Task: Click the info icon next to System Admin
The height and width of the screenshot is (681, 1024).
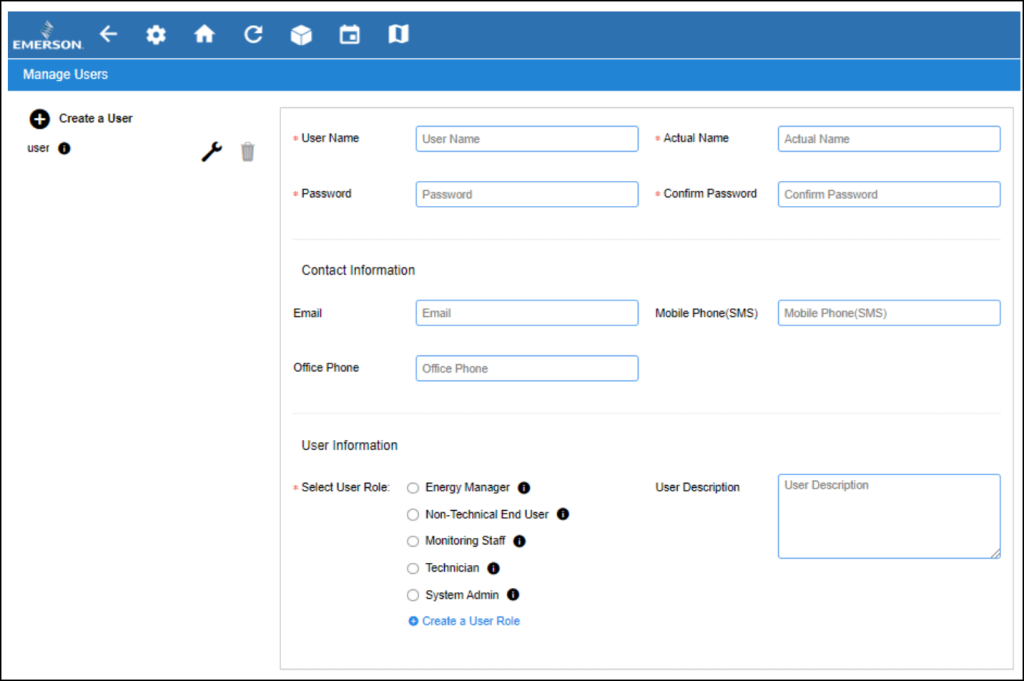Action: [x=512, y=594]
